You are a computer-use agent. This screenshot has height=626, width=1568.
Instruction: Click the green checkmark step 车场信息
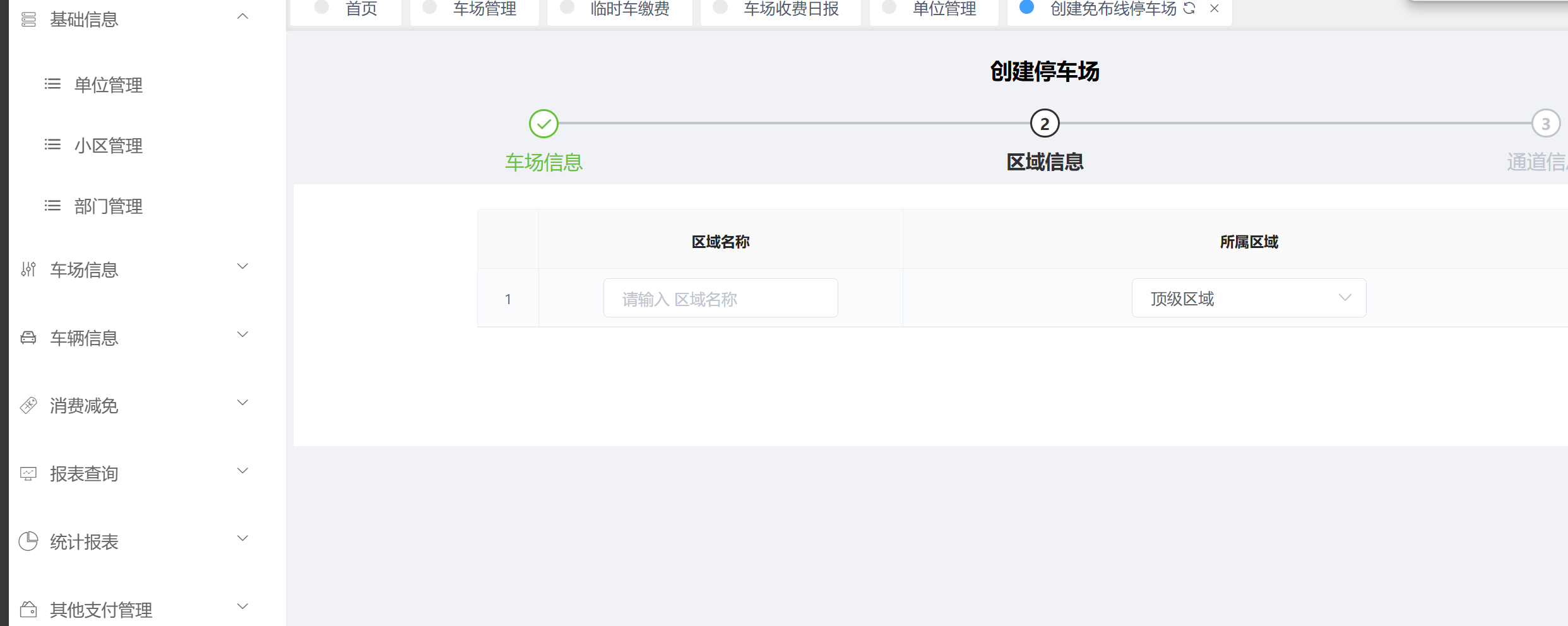click(x=543, y=124)
